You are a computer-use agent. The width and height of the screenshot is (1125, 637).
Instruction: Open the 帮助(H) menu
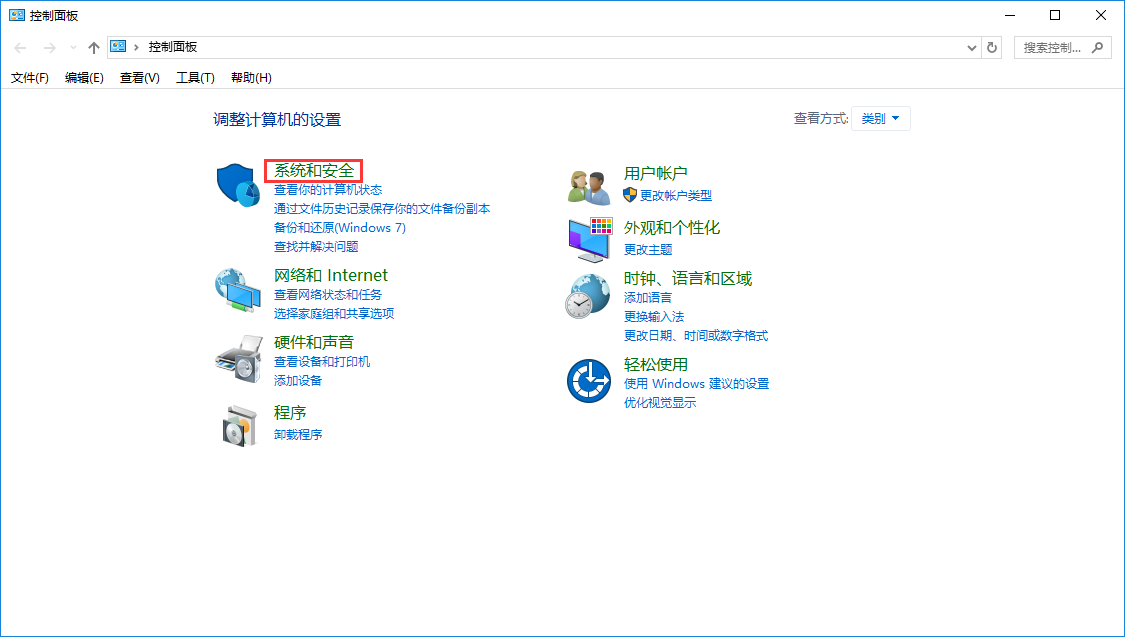point(249,77)
